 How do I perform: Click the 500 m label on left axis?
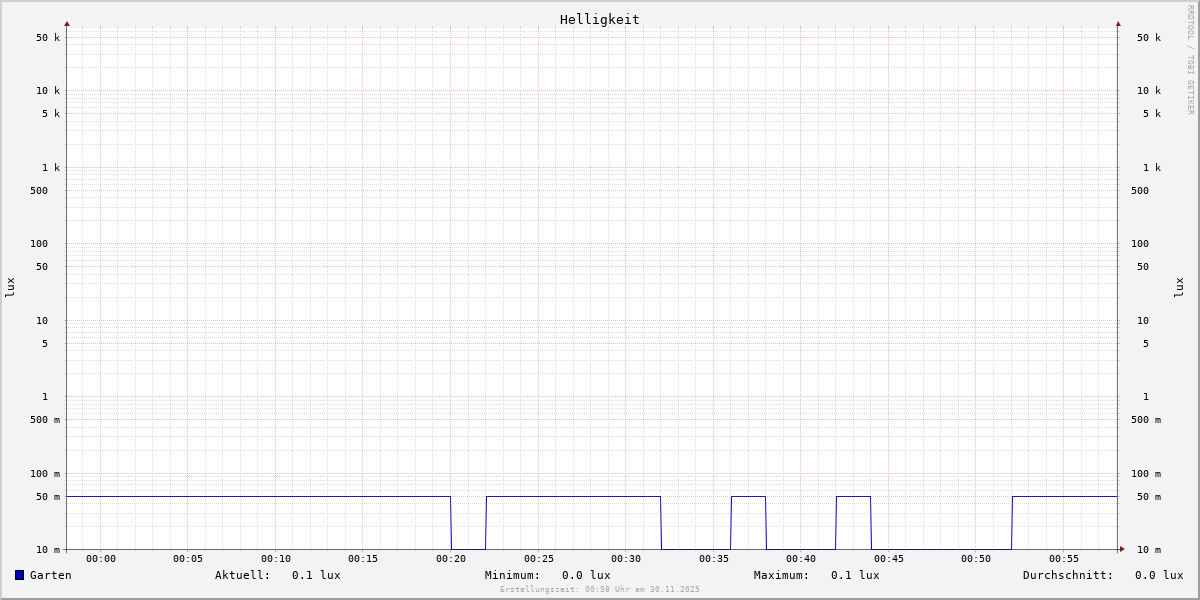(x=45, y=420)
